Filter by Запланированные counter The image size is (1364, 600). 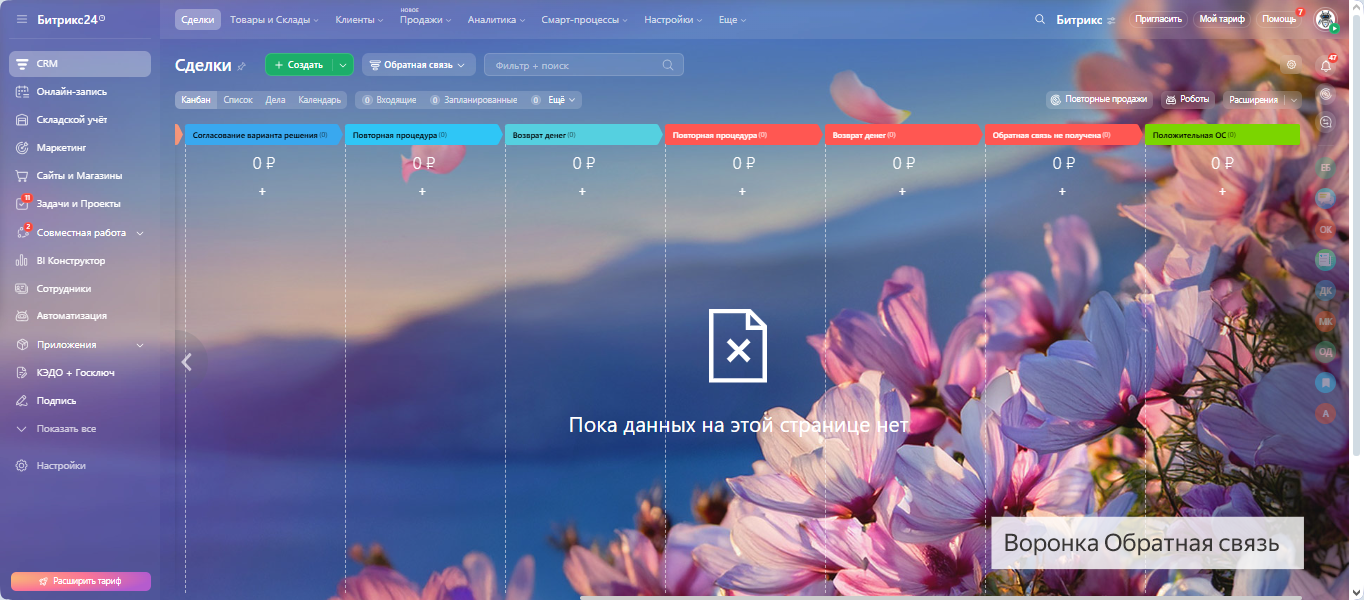[474, 100]
